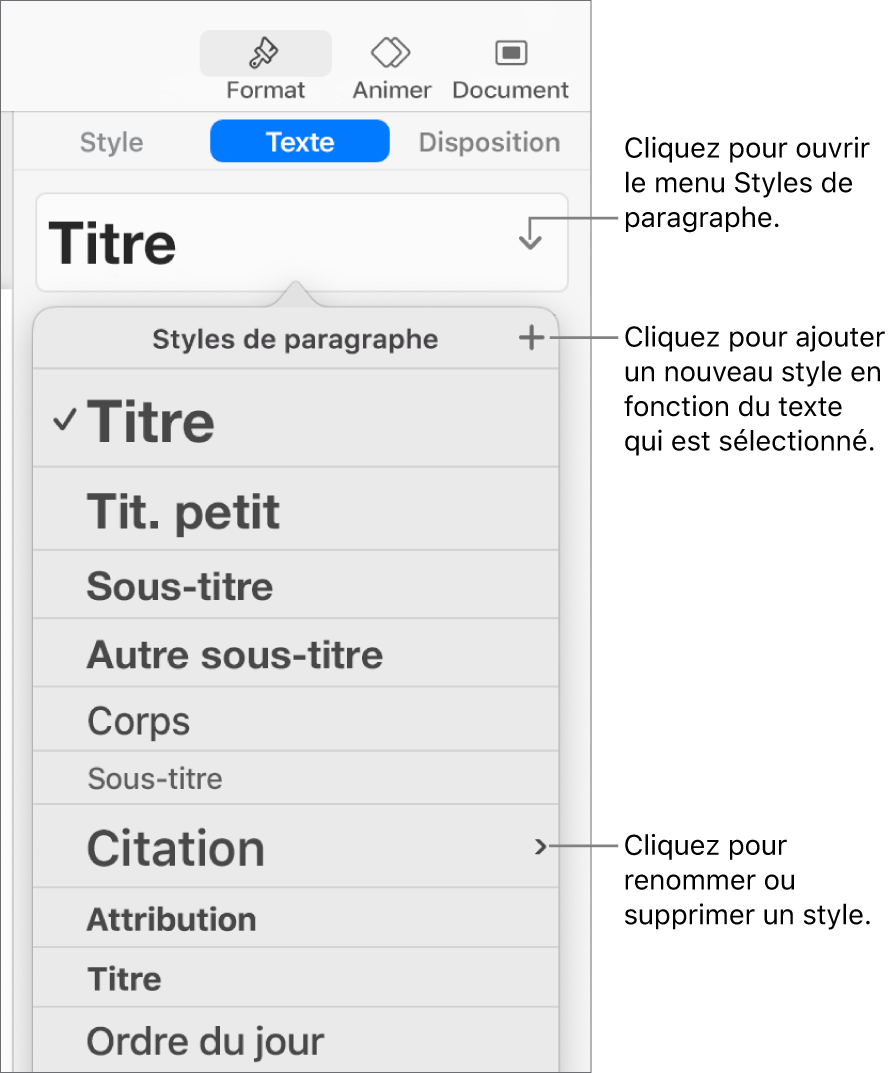The image size is (894, 1073).
Task: Pick the small light Sous-titre style
Action: tap(155, 778)
